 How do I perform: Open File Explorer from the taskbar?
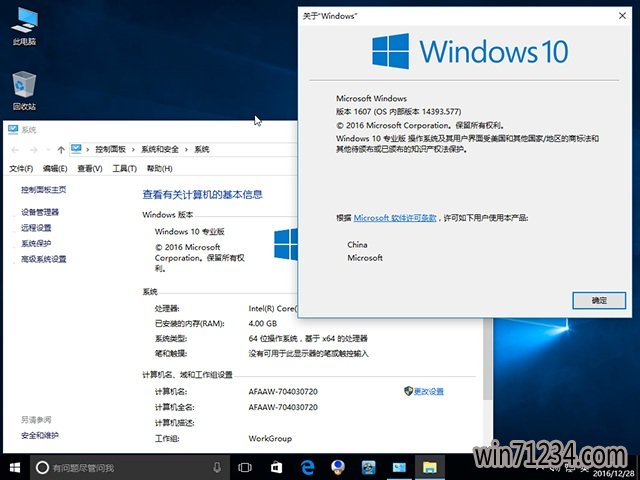pyautogui.click(x=430, y=468)
